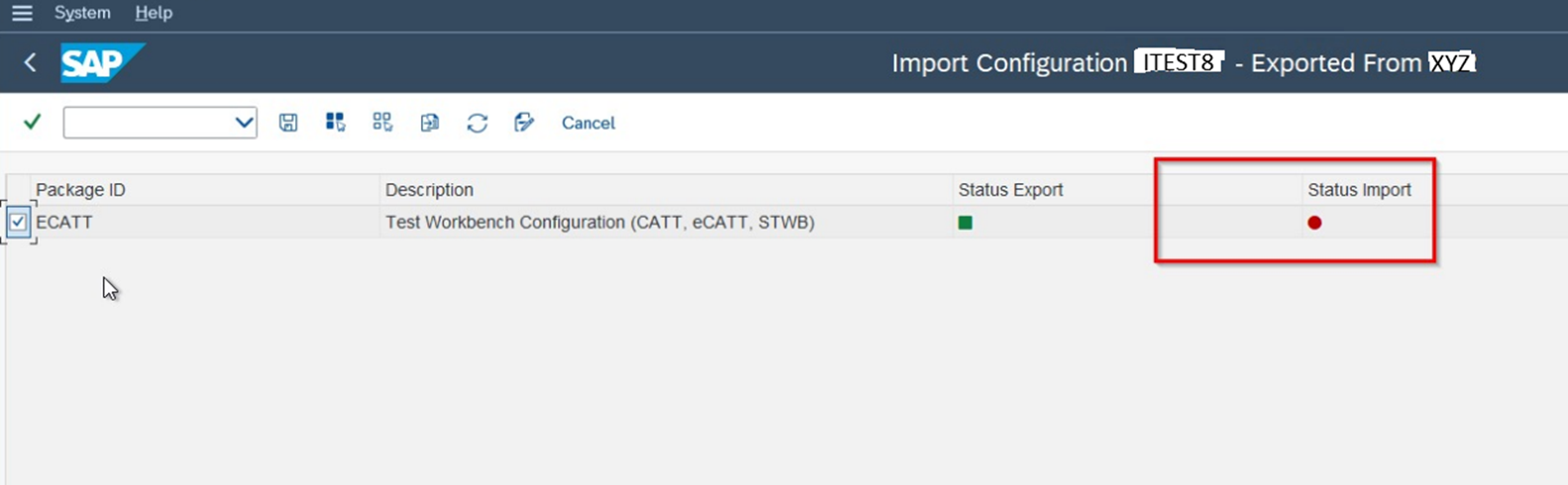Open the Help menu
Screen dimensions: 1568x485
154,13
